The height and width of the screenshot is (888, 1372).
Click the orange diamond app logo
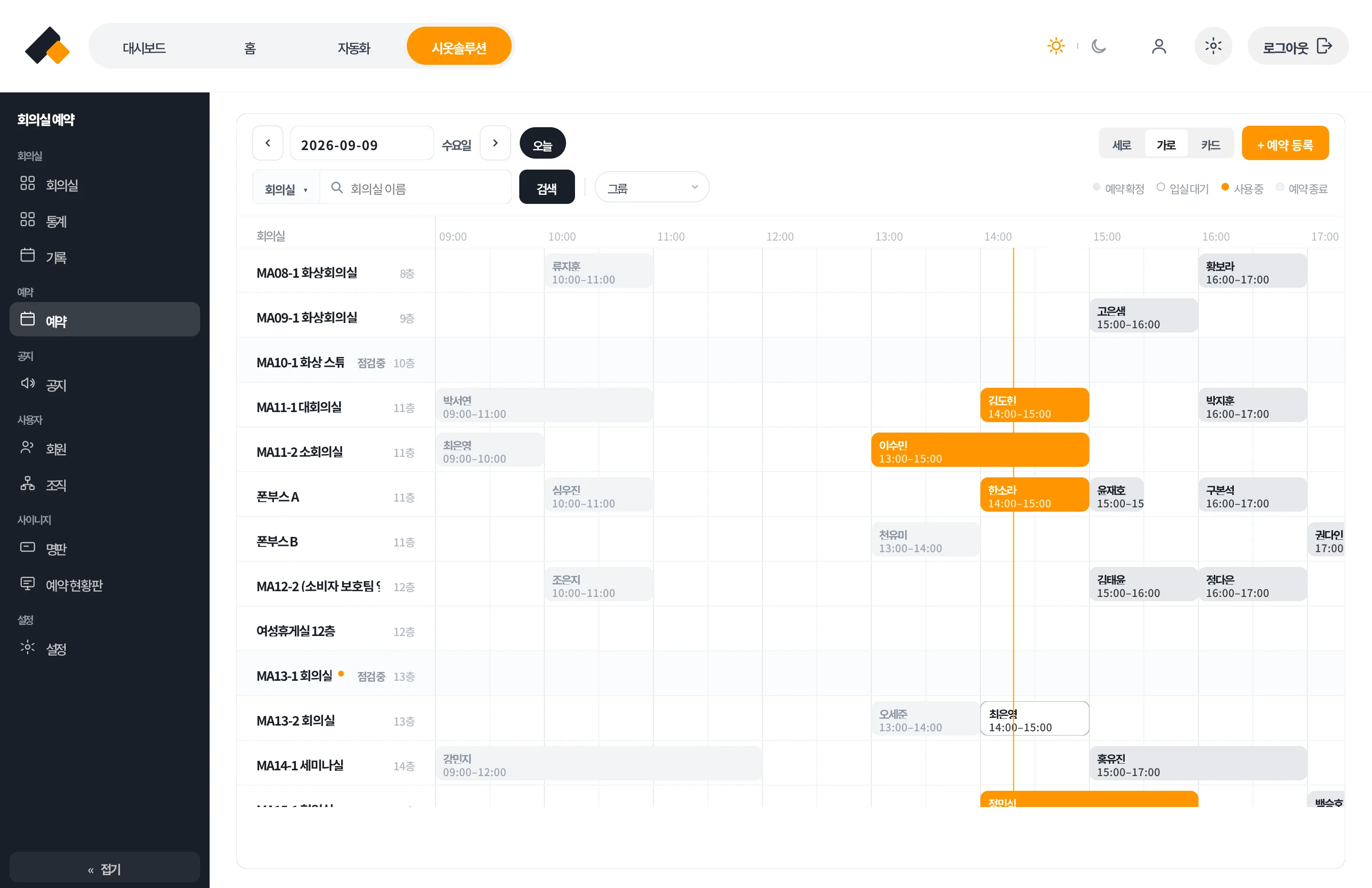47,46
